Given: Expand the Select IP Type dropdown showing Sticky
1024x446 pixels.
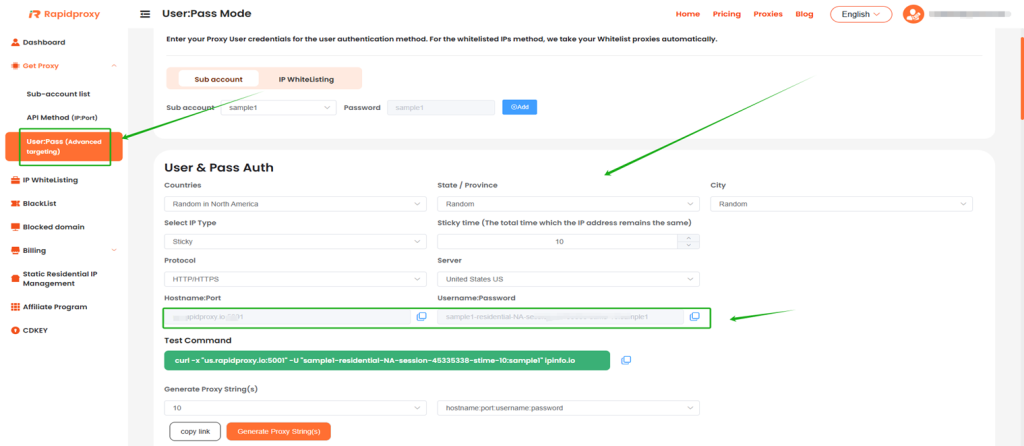Looking at the screenshot, I should click(295, 242).
